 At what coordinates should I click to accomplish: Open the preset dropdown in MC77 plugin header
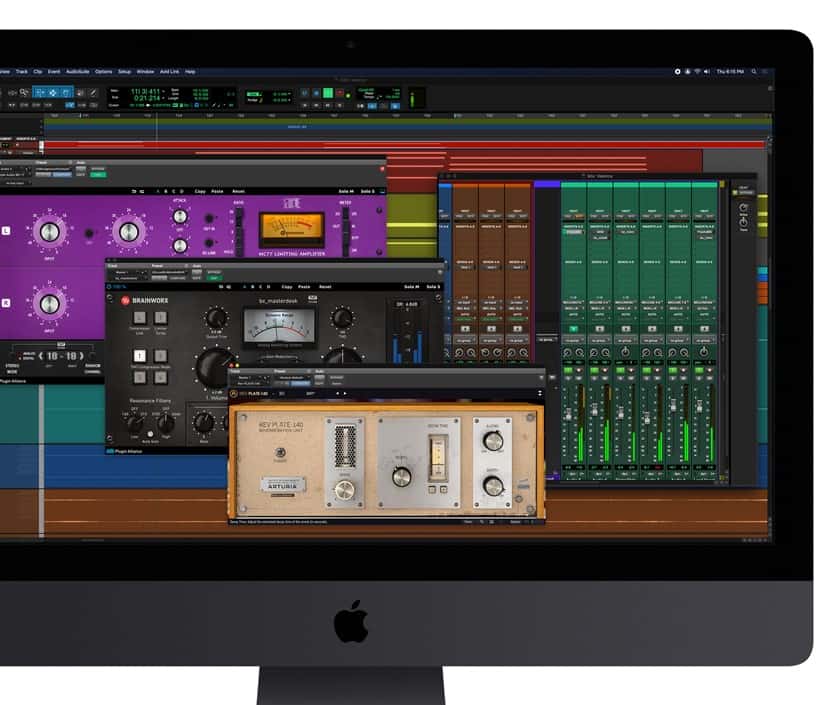[x=53, y=169]
